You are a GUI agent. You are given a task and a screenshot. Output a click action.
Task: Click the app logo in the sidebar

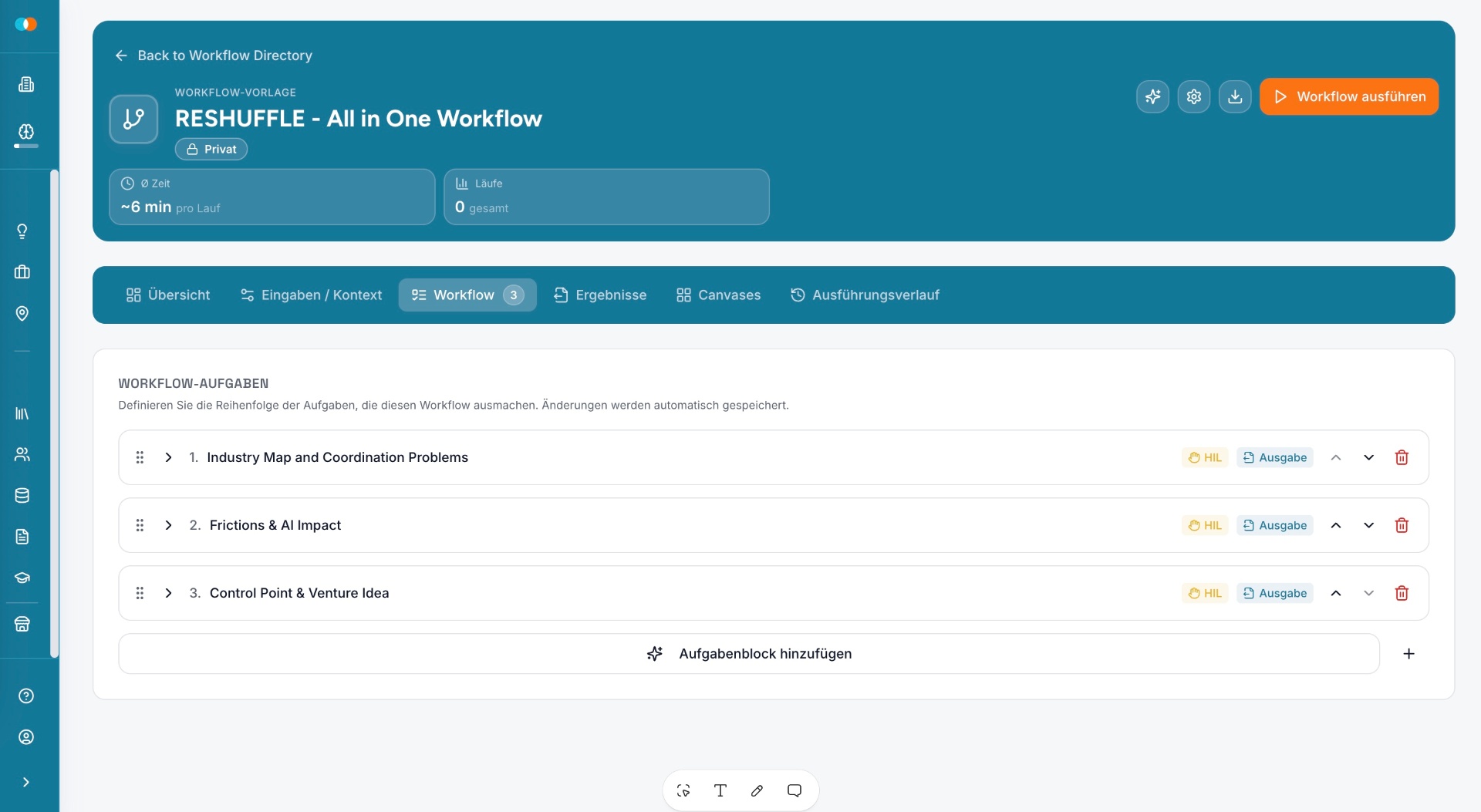tap(26, 25)
